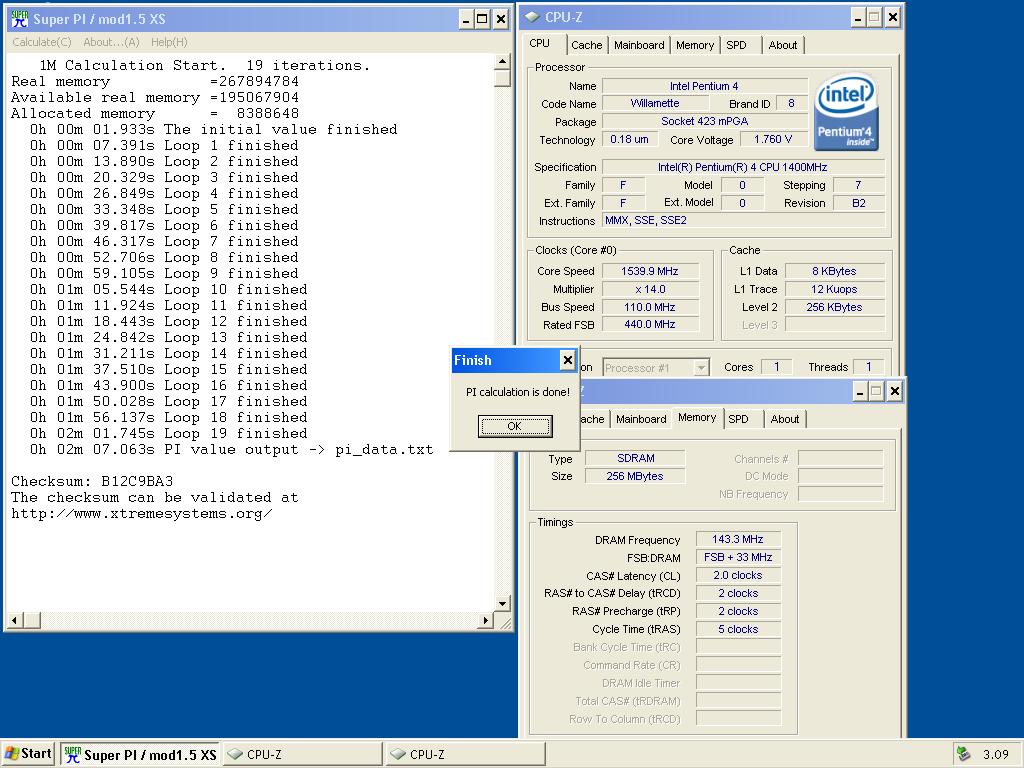Click Super PI vertical scrollbar down arrow

[502, 603]
